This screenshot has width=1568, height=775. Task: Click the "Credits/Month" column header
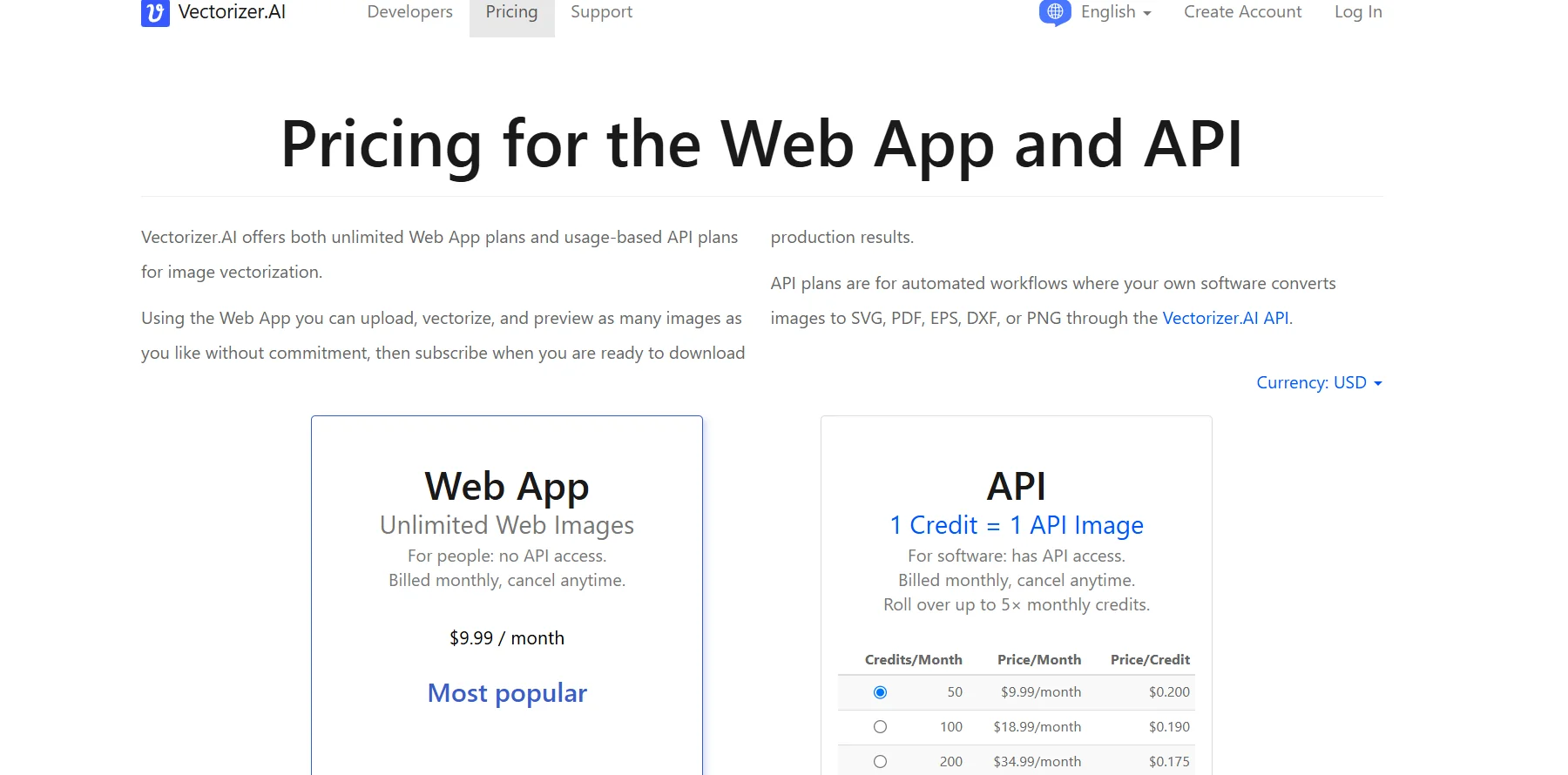click(x=914, y=660)
